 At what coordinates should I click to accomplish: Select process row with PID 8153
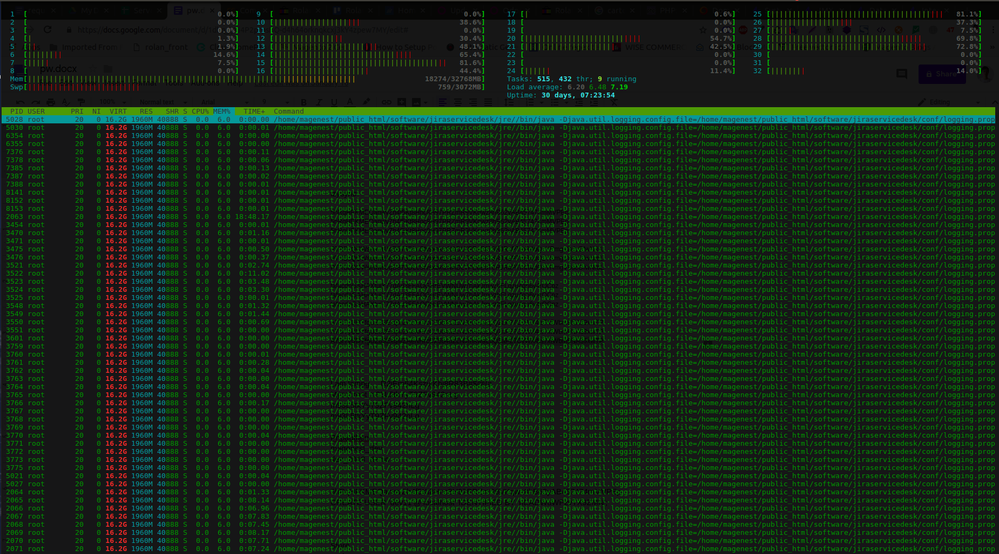pos(498,209)
